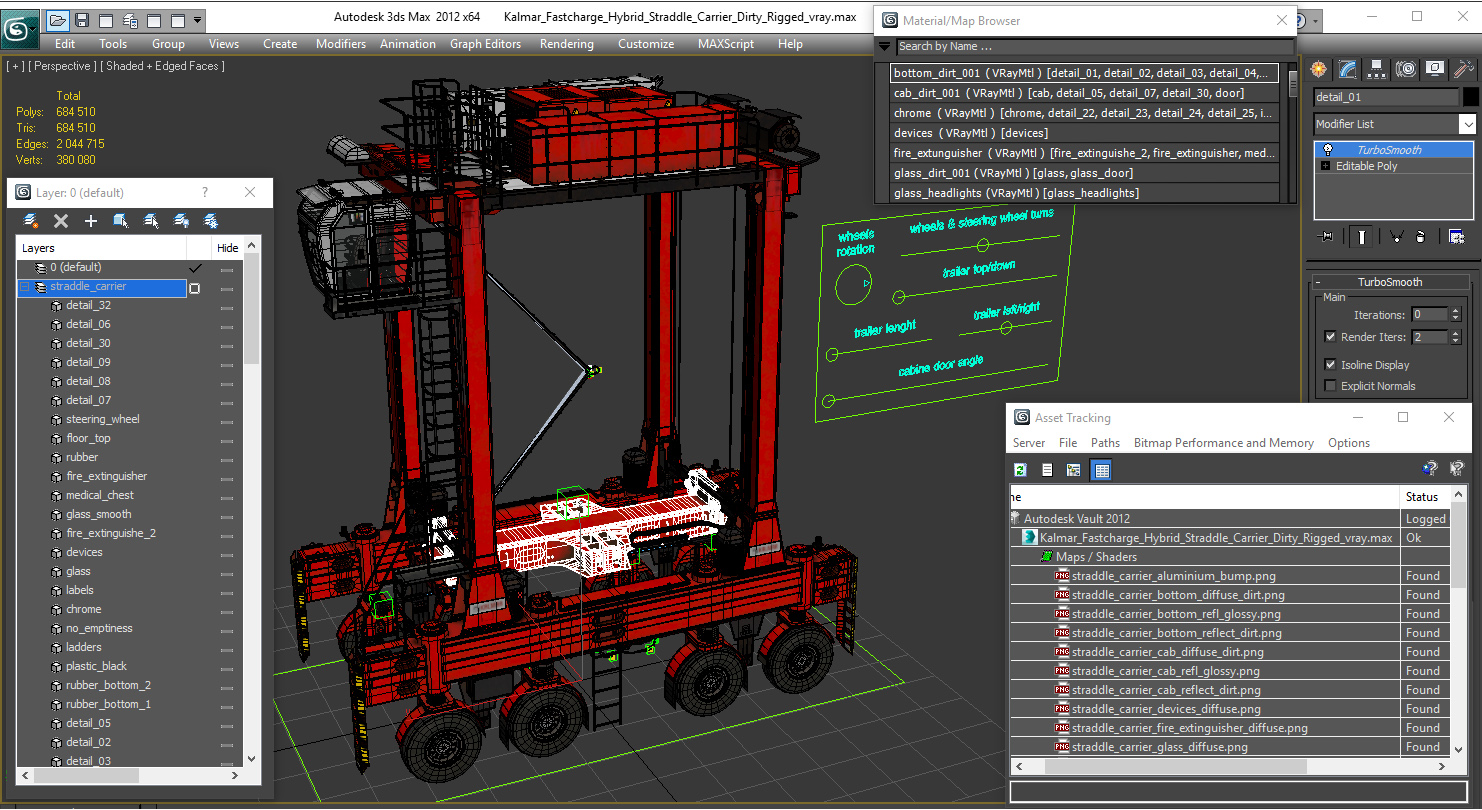Toggle the Render Iters checkbox

point(1330,337)
